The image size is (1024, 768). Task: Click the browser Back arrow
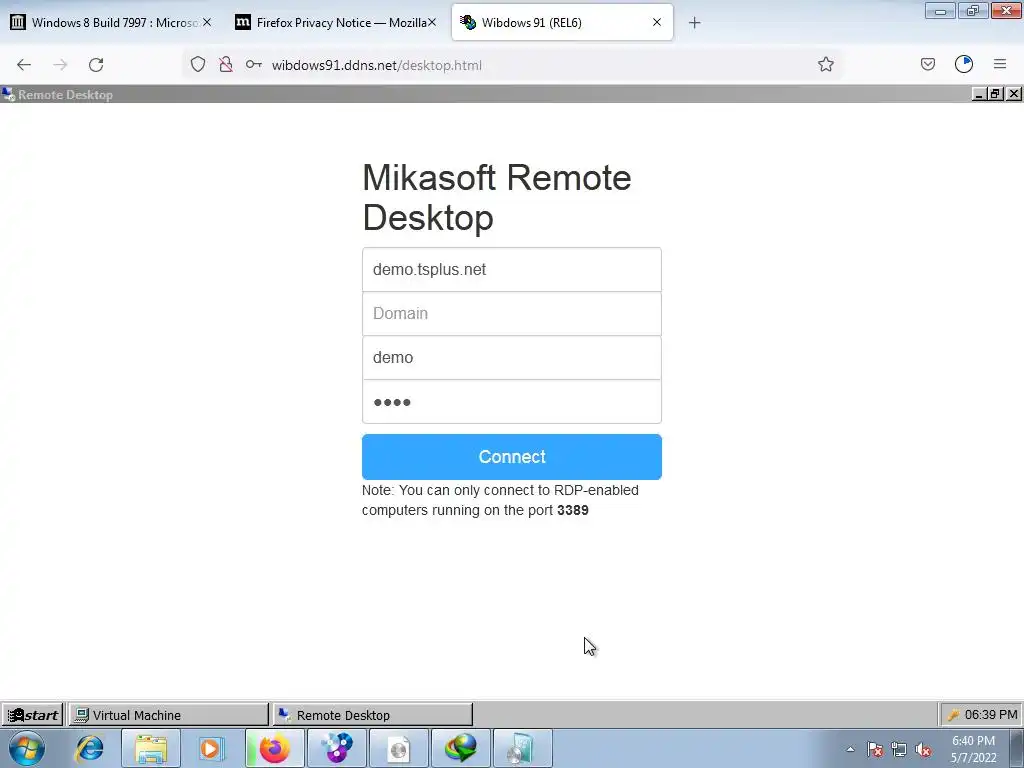24,65
